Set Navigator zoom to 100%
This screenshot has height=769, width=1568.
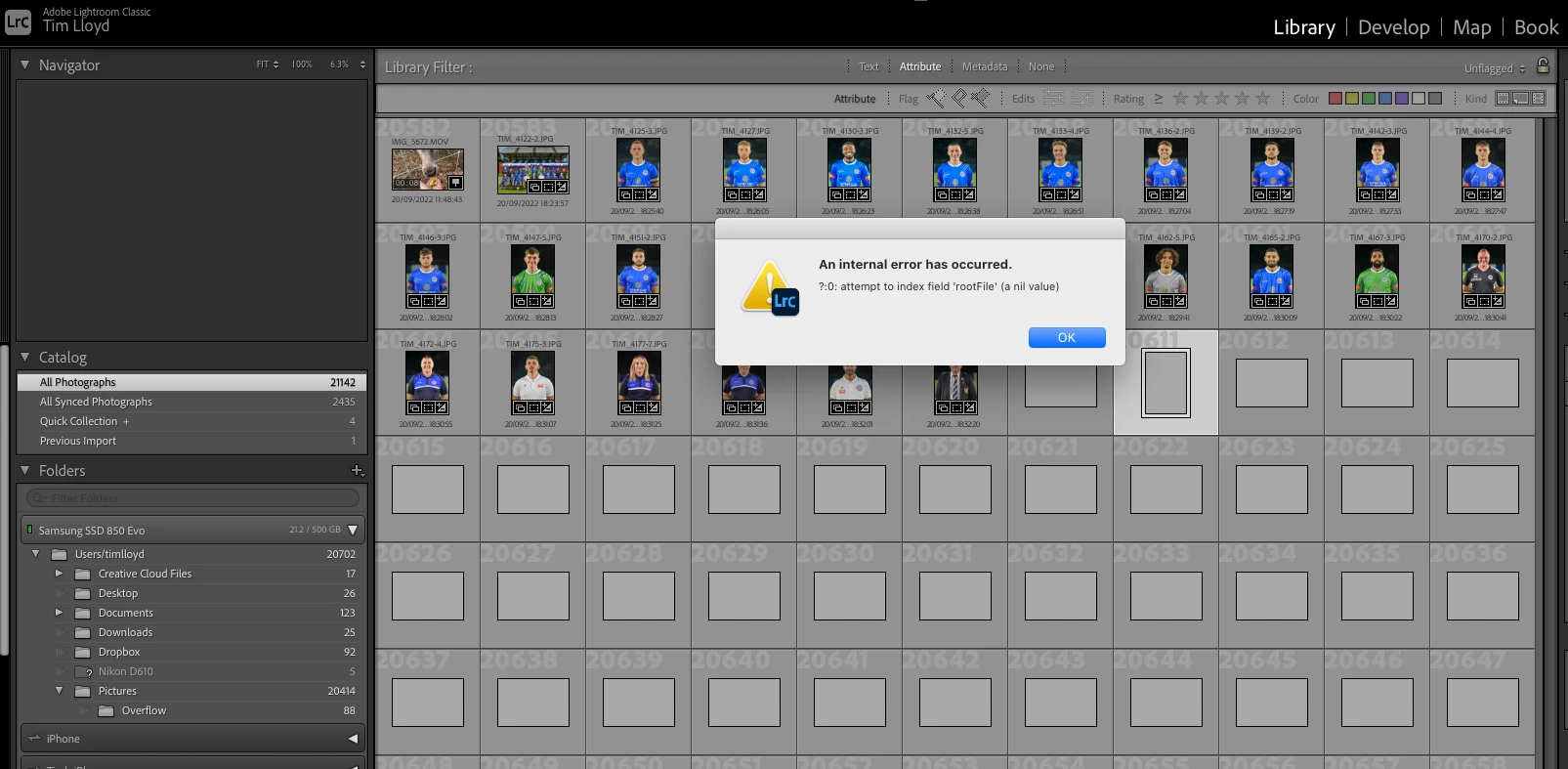pyautogui.click(x=302, y=64)
